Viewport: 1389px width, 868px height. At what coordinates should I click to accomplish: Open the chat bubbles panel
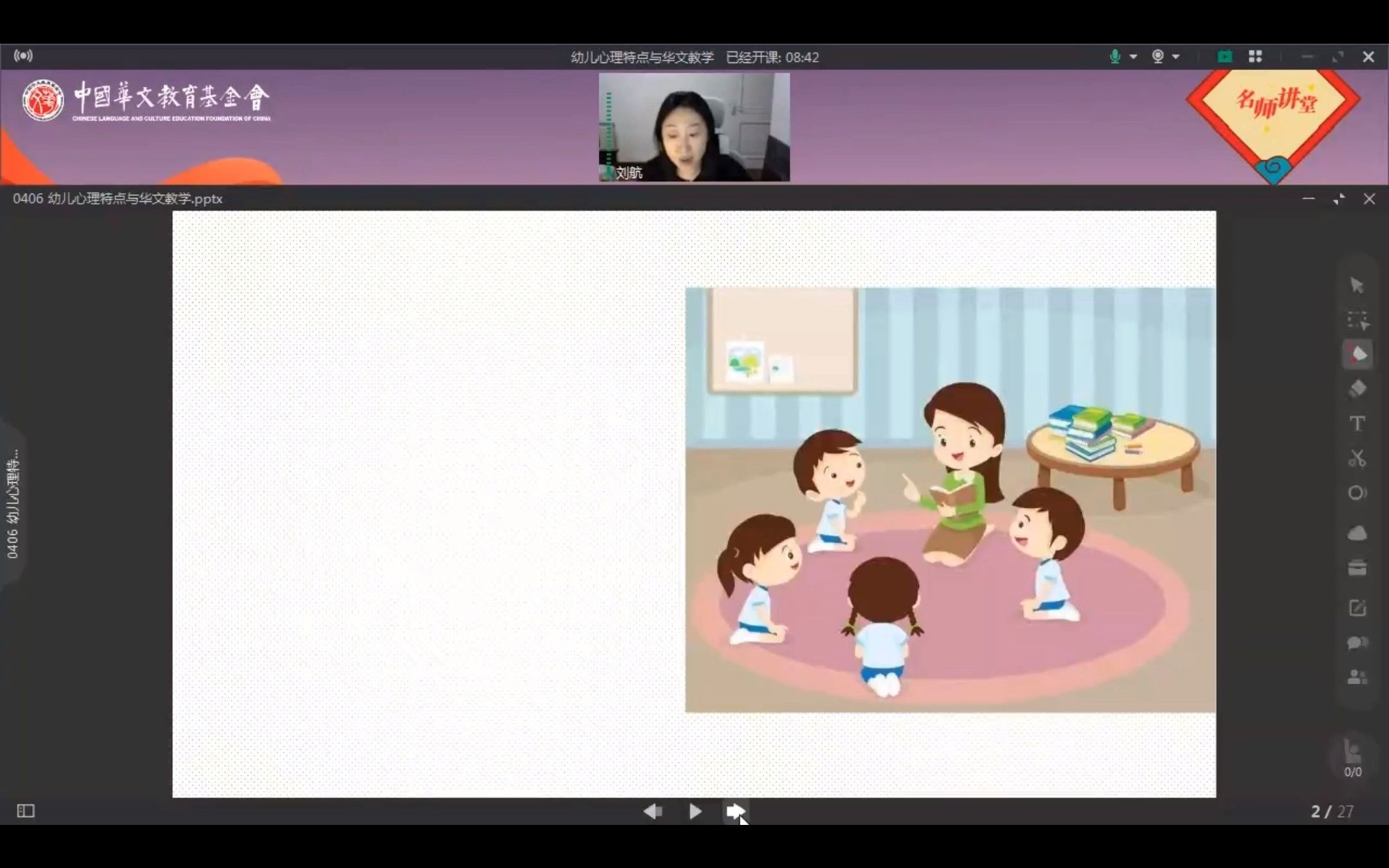coord(1357,642)
